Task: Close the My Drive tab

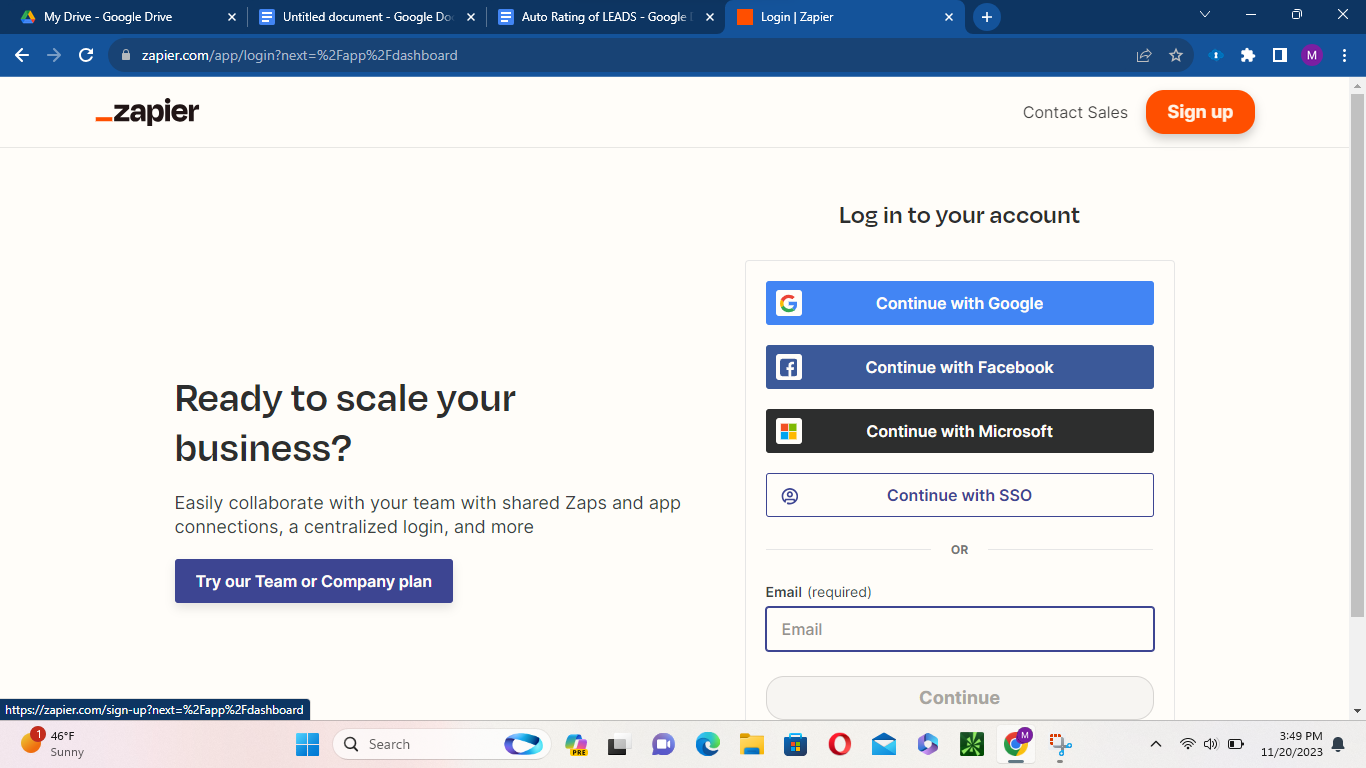Action: coord(232,17)
